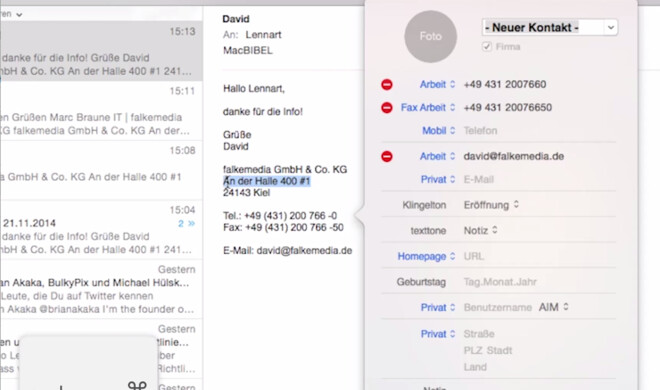This screenshot has width=660, height=390.
Task: Change the Privat label for Benutzername
Action: pos(438,308)
